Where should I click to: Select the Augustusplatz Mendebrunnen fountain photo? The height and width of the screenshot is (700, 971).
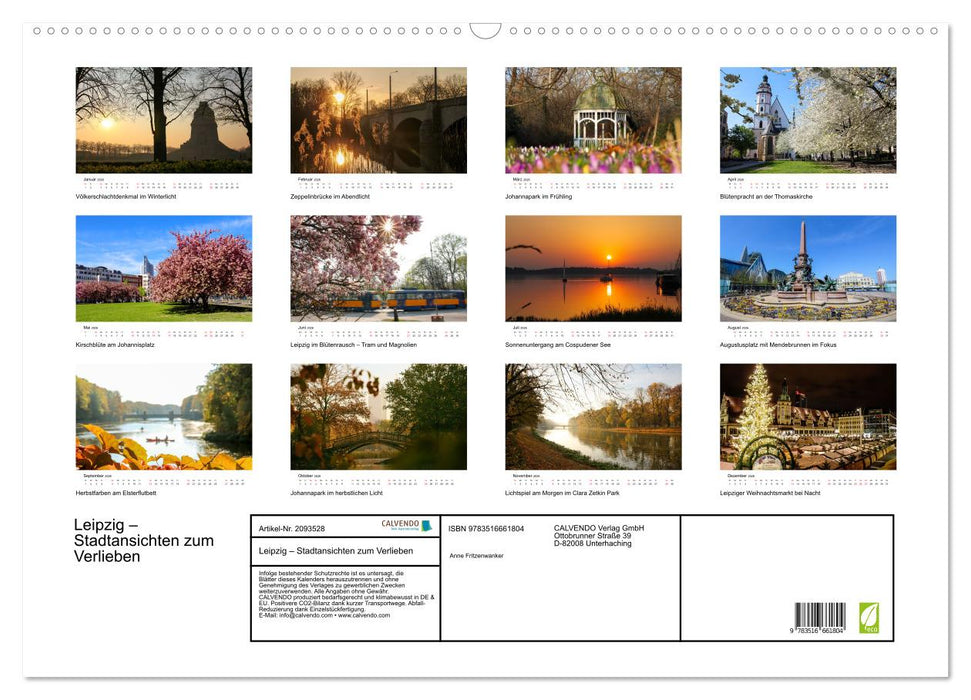pyautogui.click(x=807, y=268)
